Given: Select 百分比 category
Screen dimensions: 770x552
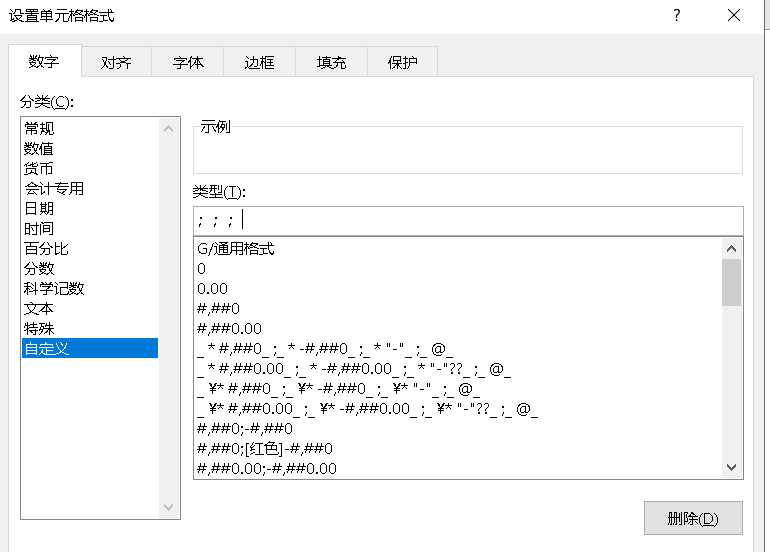Looking at the screenshot, I should (x=90, y=248).
